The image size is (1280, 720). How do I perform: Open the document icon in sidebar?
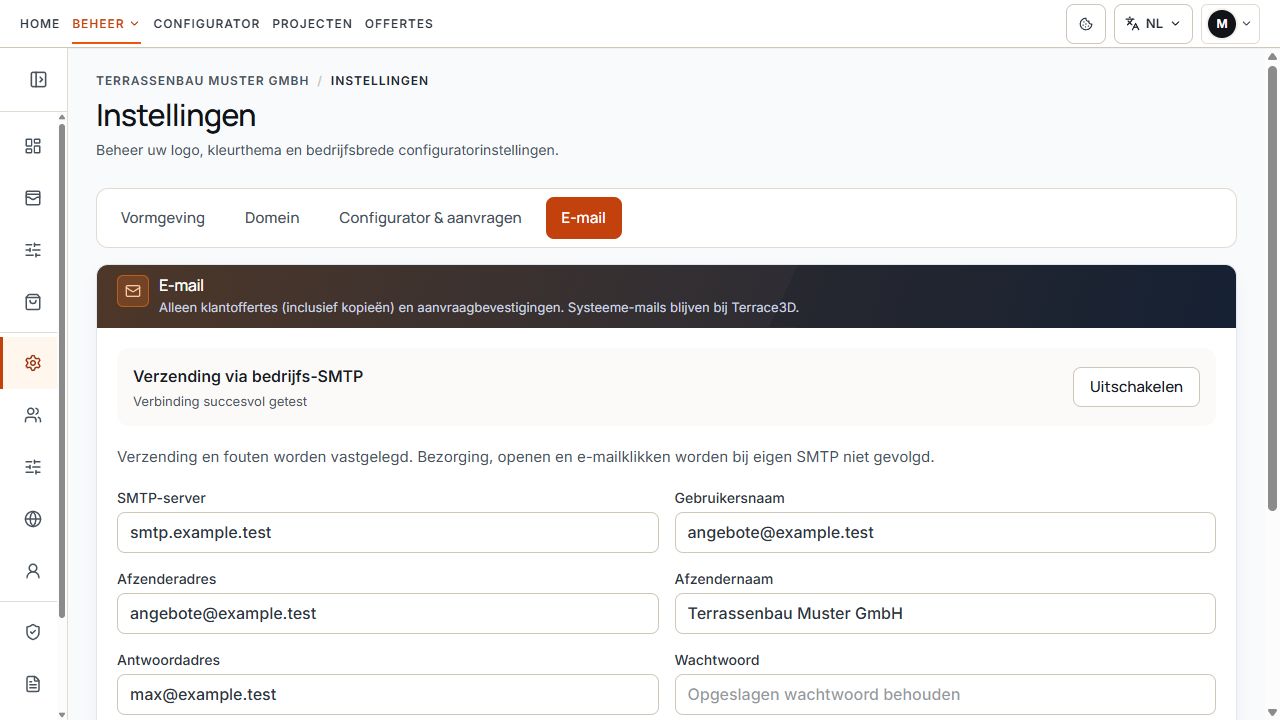33,684
